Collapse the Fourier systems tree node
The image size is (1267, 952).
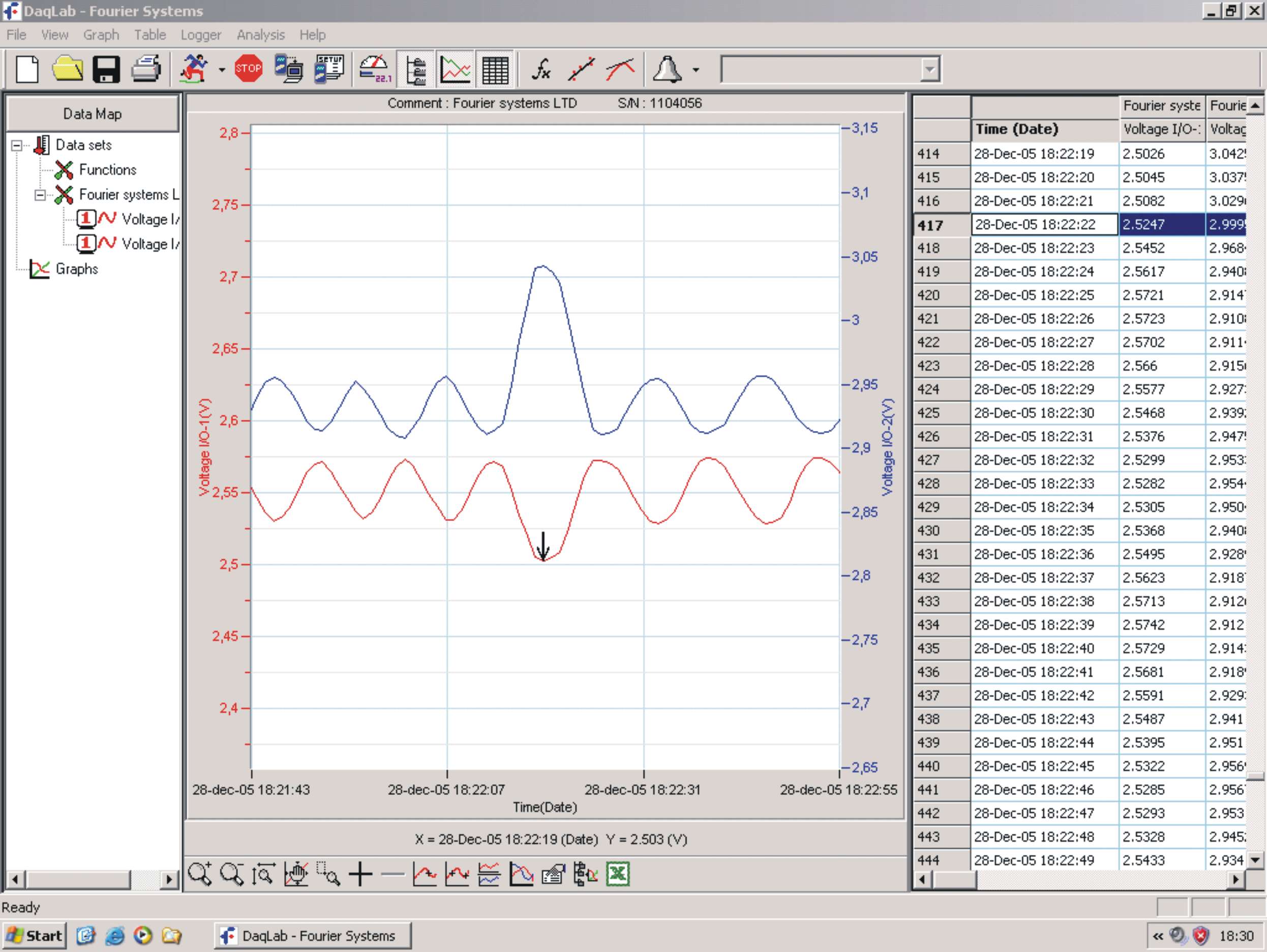(40, 195)
